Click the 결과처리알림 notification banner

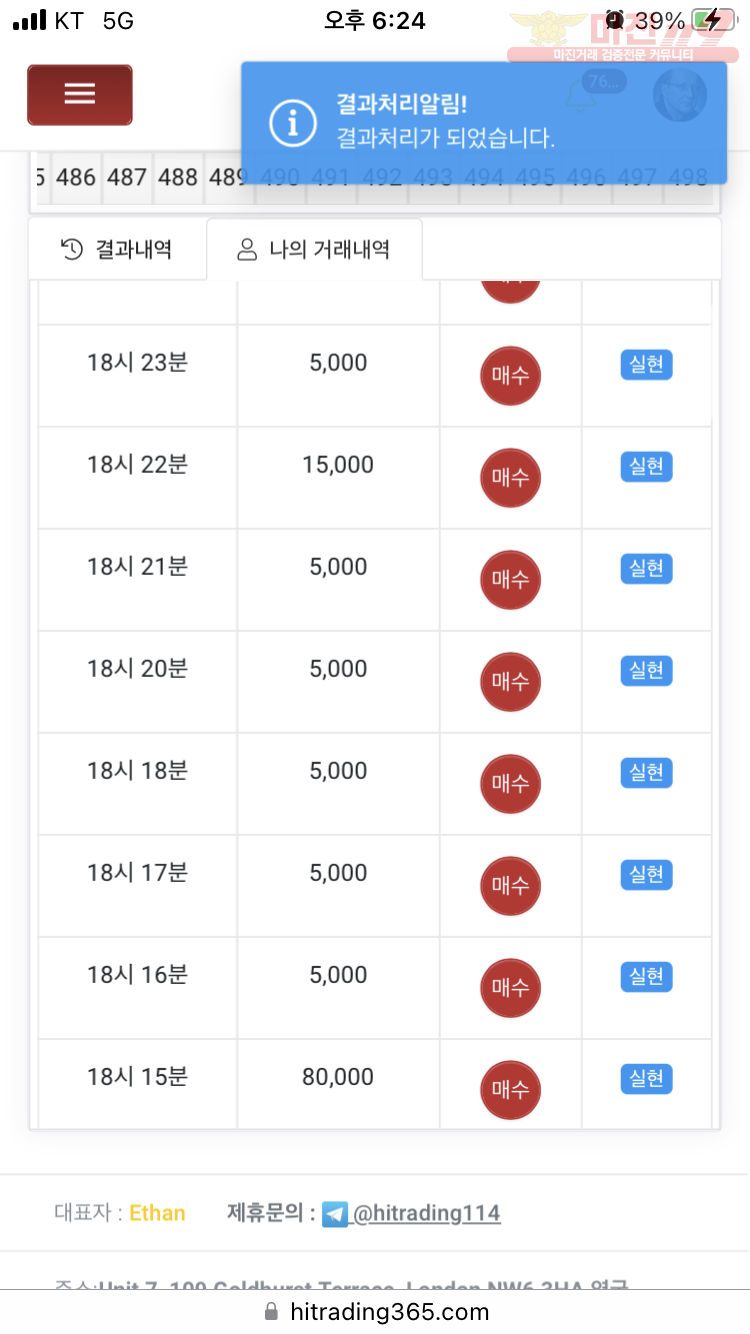point(484,123)
